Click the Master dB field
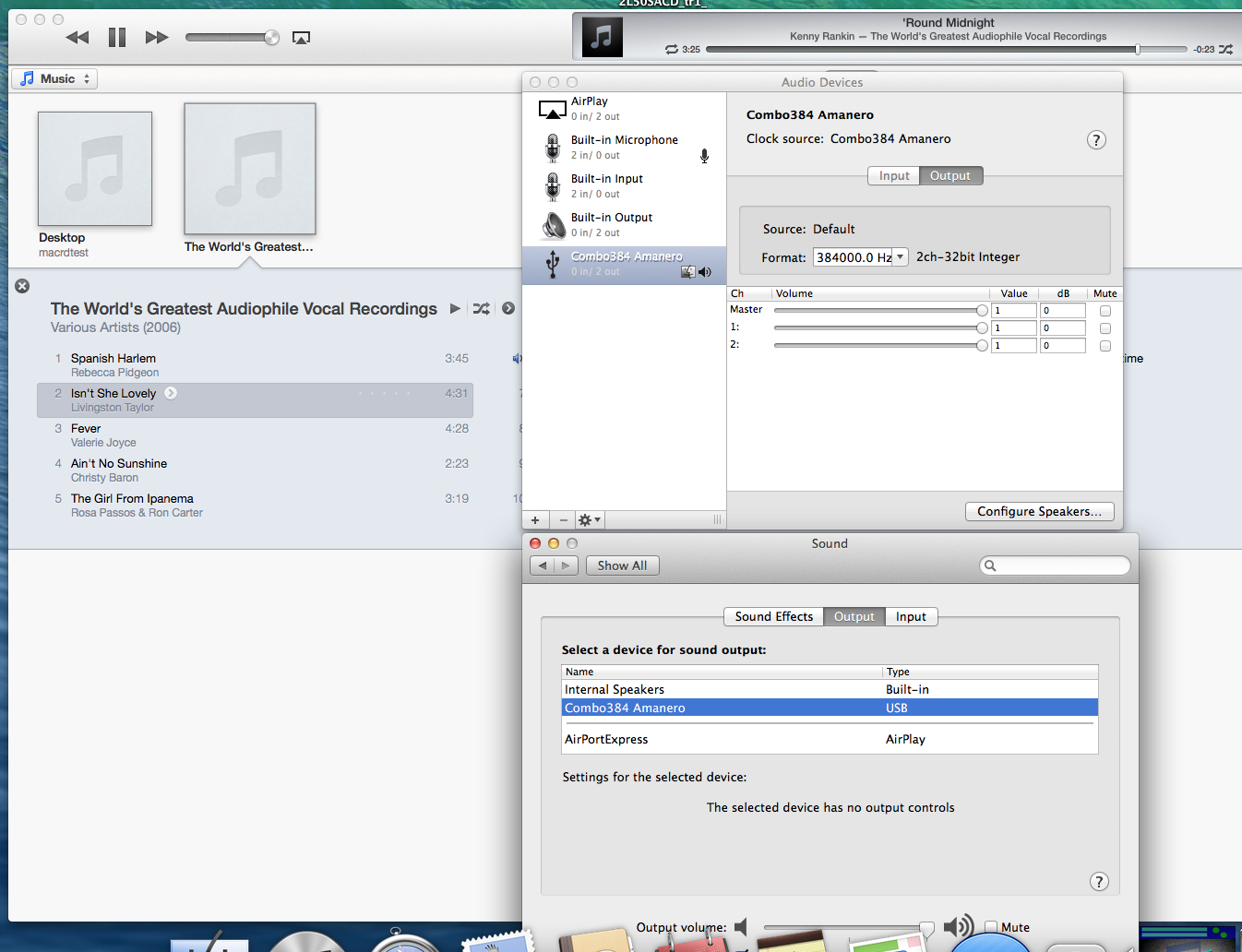Image resolution: width=1242 pixels, height=952 pixels. [x=1063, y=311]
